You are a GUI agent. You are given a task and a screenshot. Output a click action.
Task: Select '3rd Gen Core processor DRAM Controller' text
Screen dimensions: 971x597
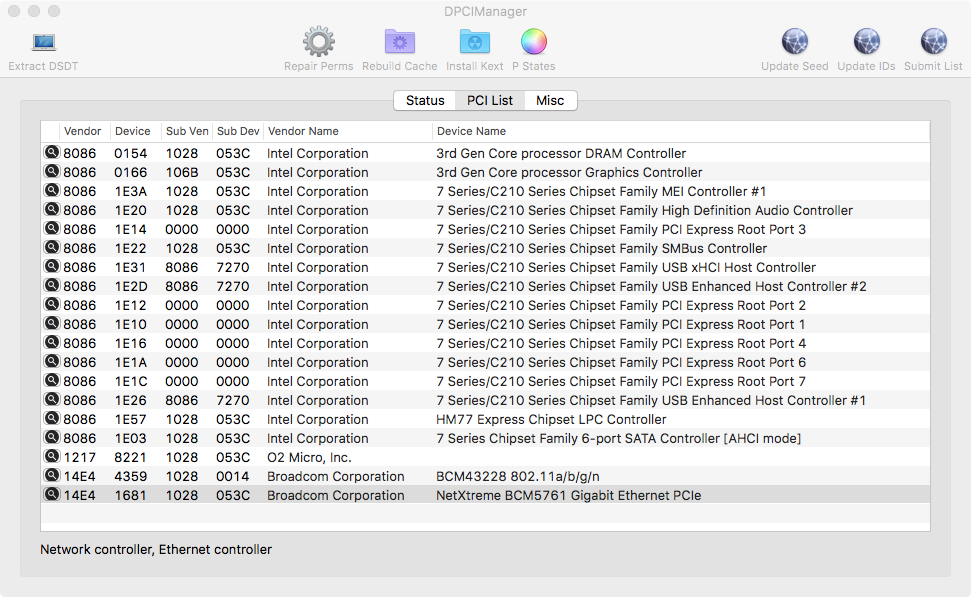pyautogui.click(x=561, y=154)
